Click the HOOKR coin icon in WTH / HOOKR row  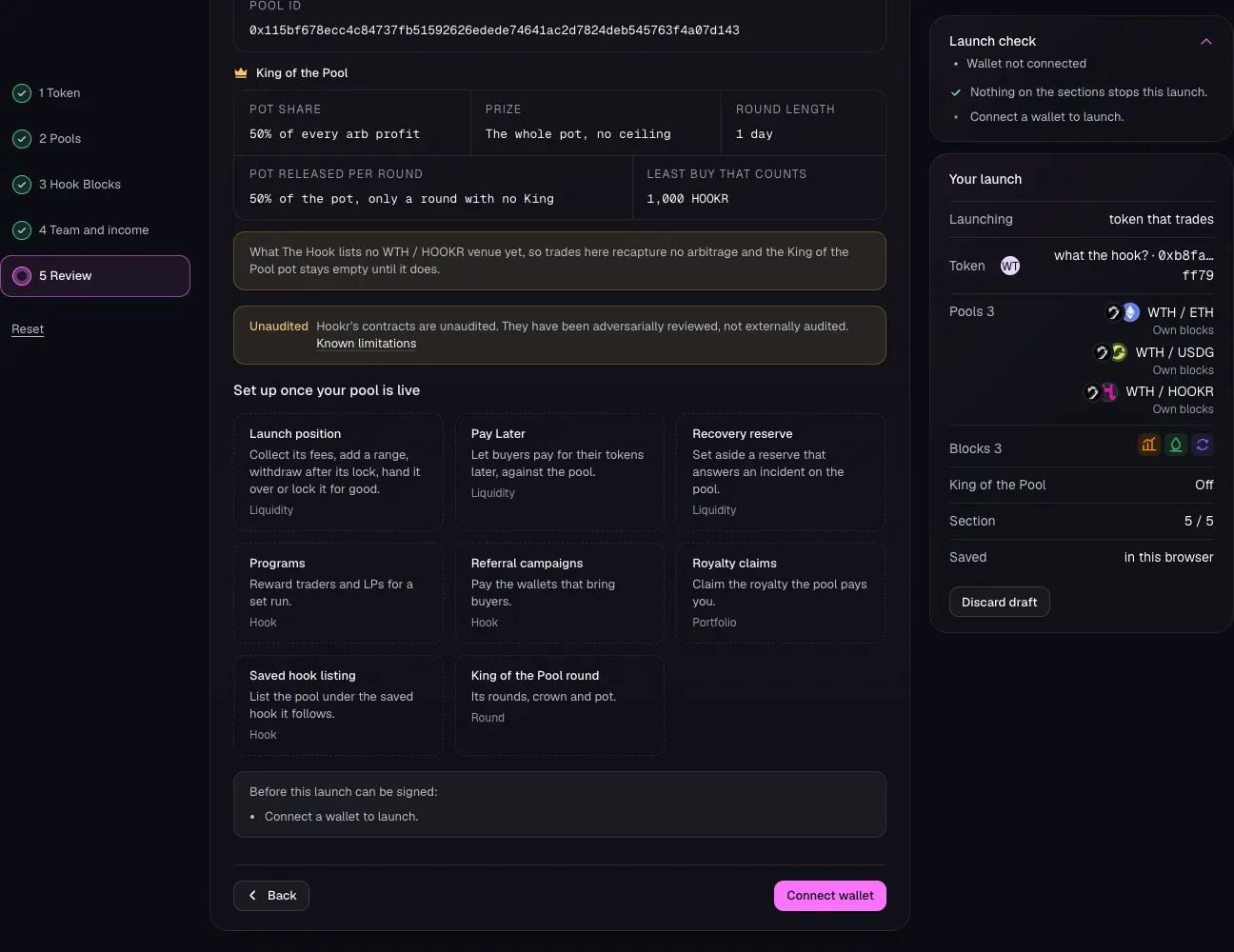point(1109,391)
